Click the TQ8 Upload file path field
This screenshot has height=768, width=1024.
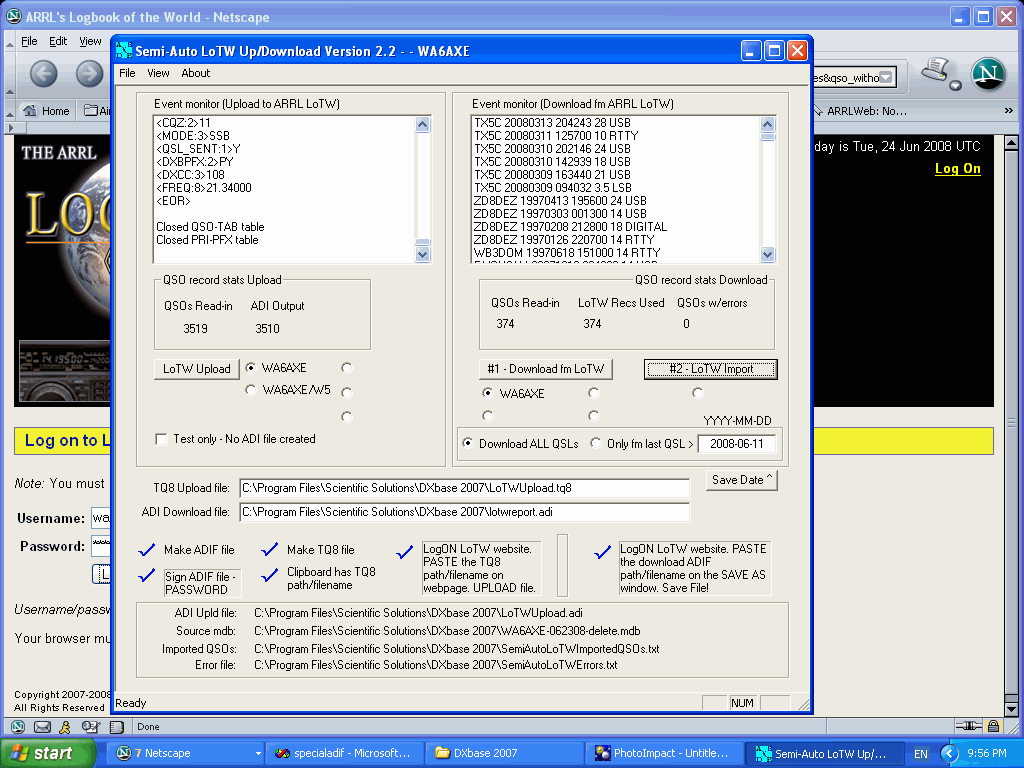point(464,488)
